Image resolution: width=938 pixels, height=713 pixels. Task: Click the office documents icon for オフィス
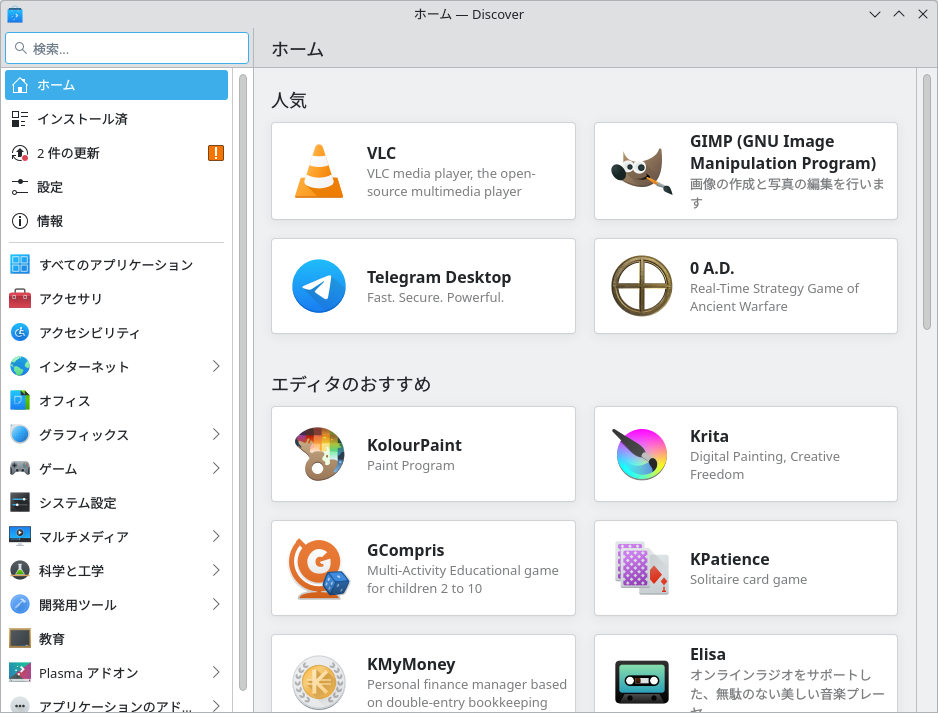[x=20, y=400]
